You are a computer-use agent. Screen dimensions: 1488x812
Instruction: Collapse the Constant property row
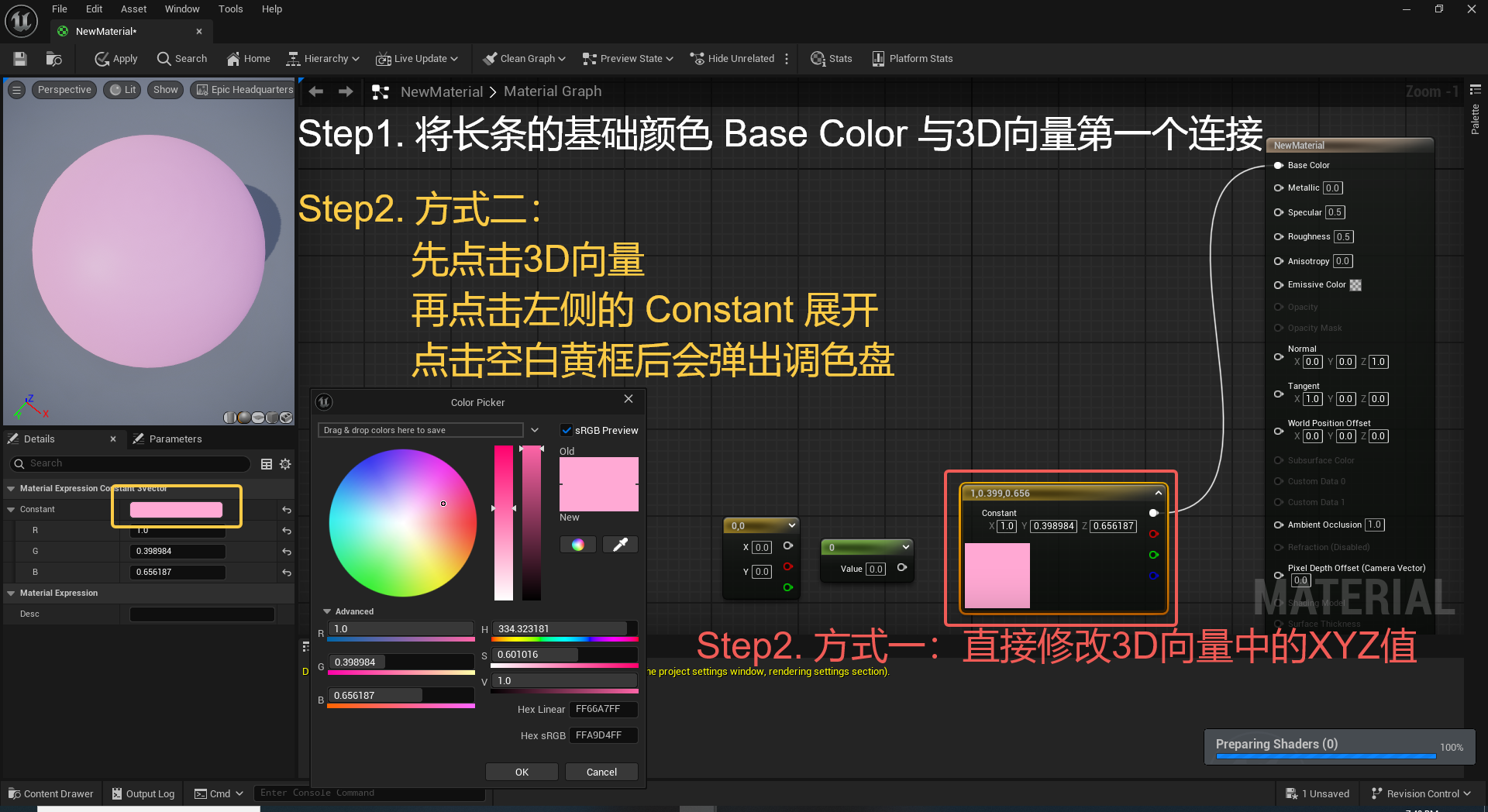11,510
